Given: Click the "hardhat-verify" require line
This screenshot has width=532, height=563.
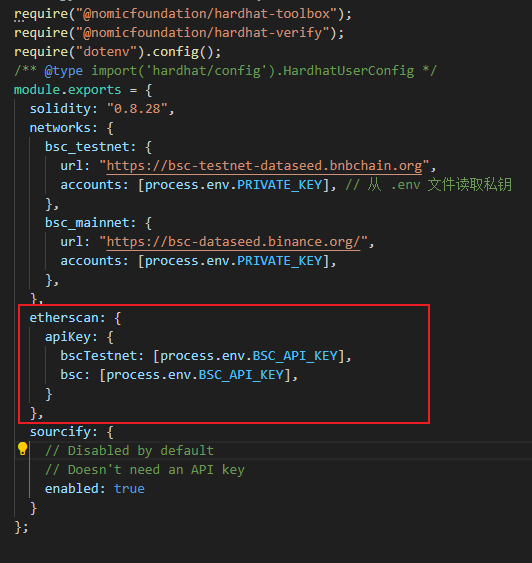Looking at the screenshot, I should click(179, 33).
